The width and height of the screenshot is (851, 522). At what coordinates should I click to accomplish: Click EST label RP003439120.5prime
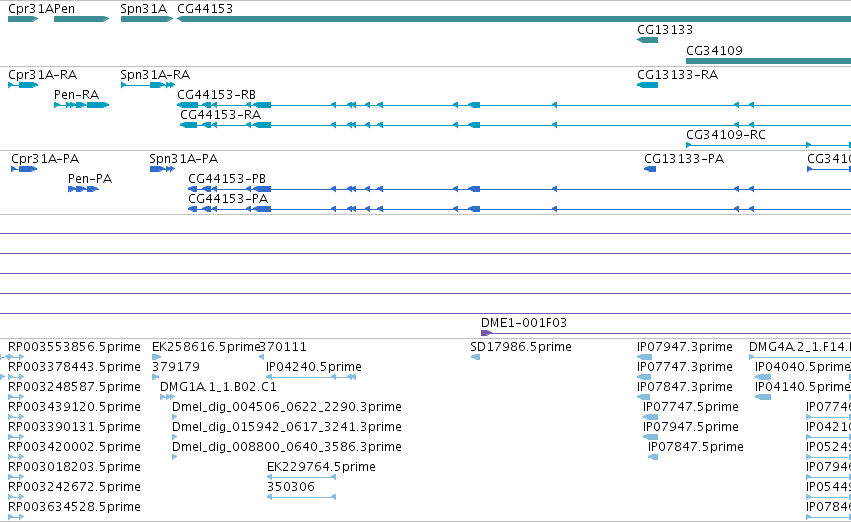(x=74, y=407)
